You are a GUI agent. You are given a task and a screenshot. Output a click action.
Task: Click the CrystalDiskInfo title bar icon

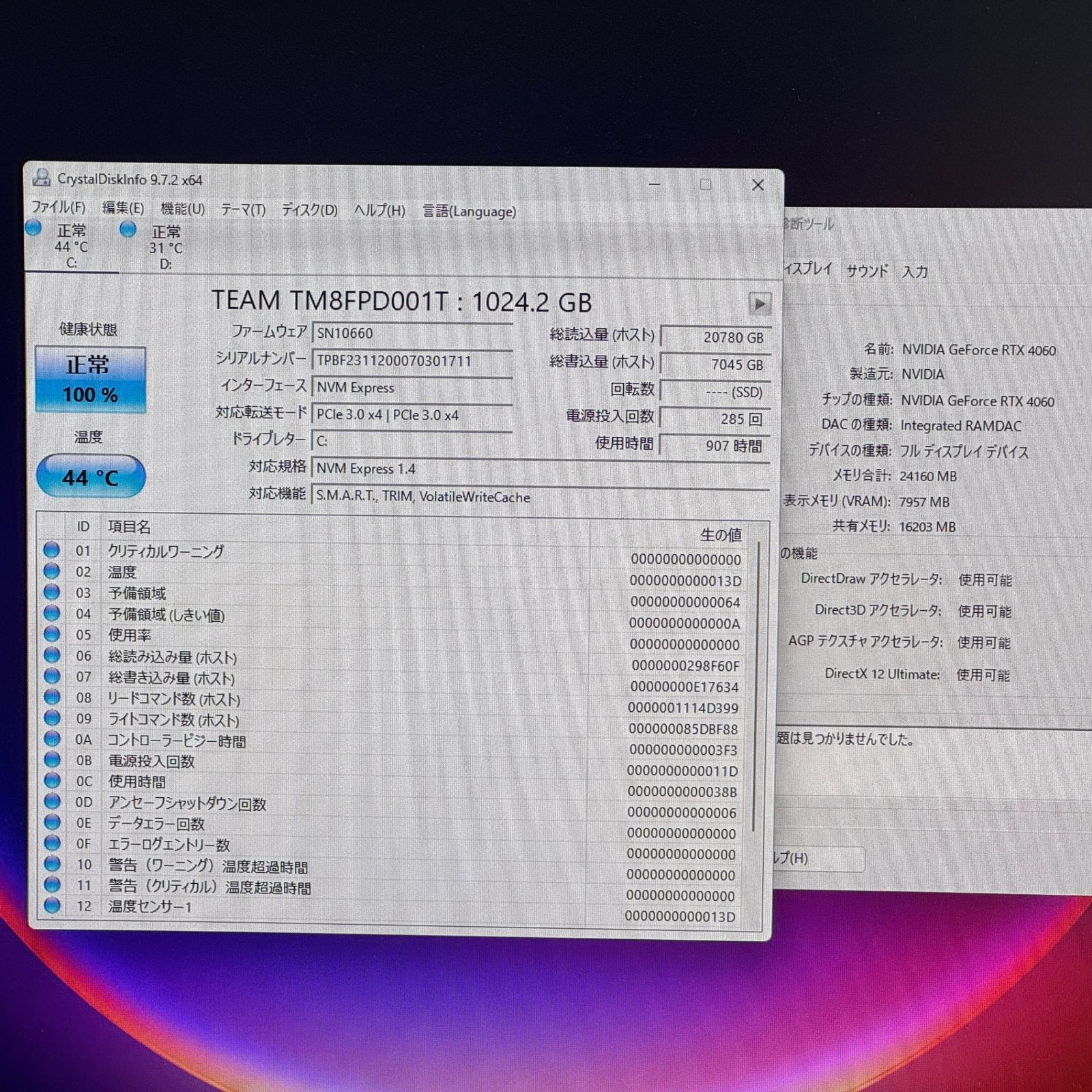[42, 178]
